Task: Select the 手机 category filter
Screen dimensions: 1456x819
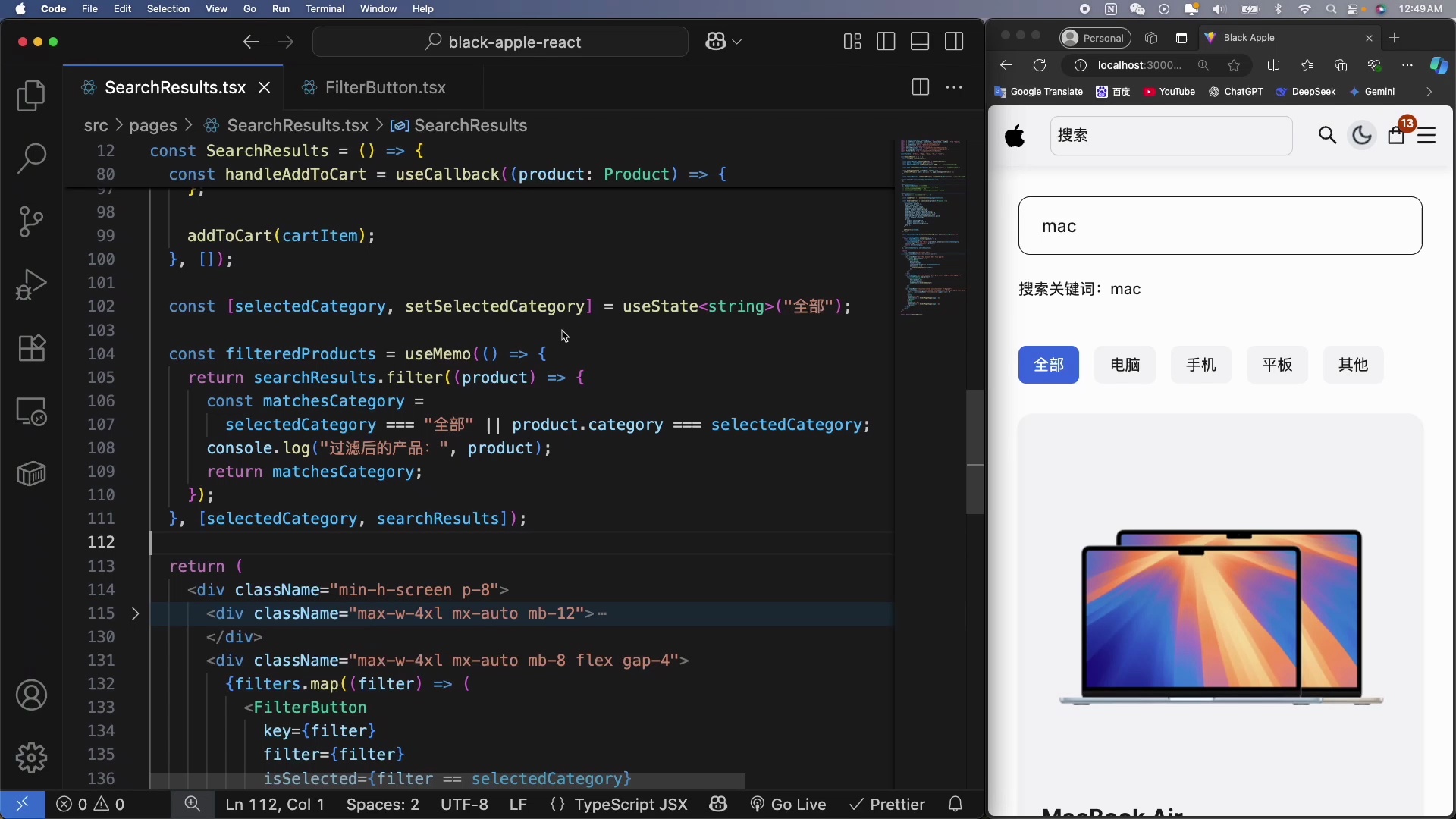Action: click(x=1201, y=365)
